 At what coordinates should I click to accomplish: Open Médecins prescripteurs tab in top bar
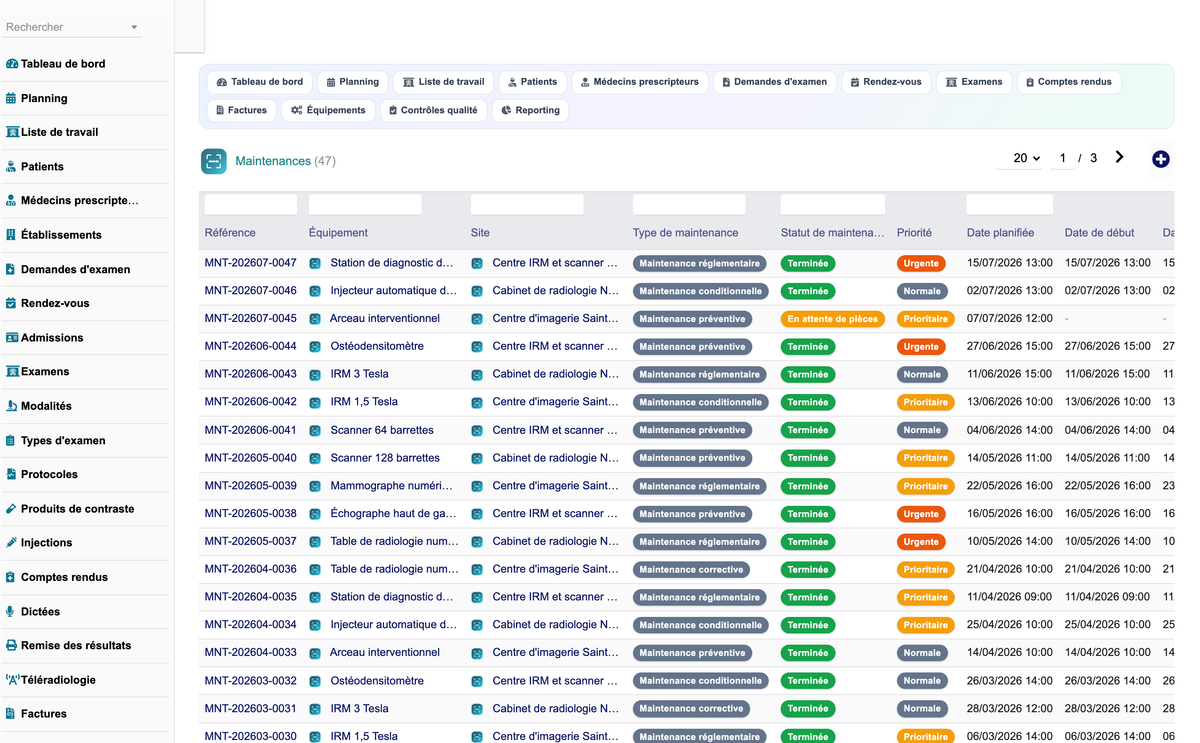pos(640,82)
